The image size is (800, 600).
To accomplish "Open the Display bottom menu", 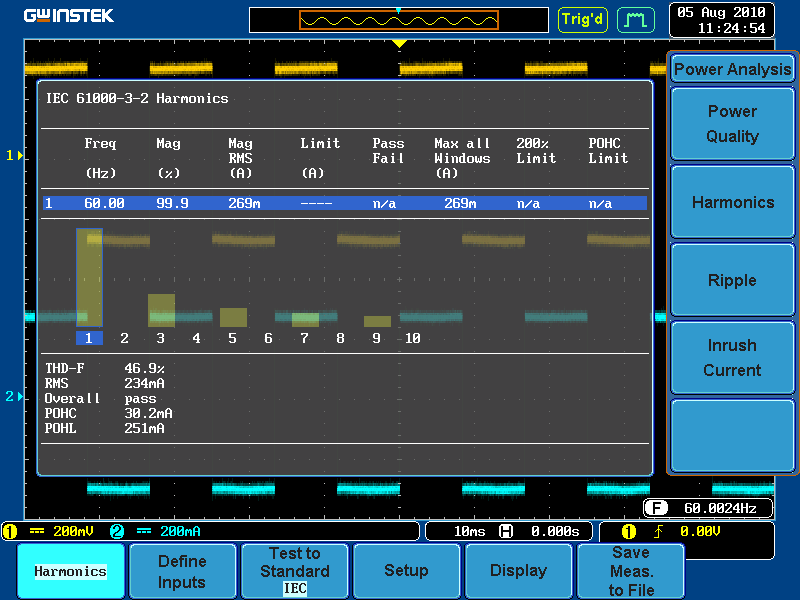I will [x=518, y=571].
